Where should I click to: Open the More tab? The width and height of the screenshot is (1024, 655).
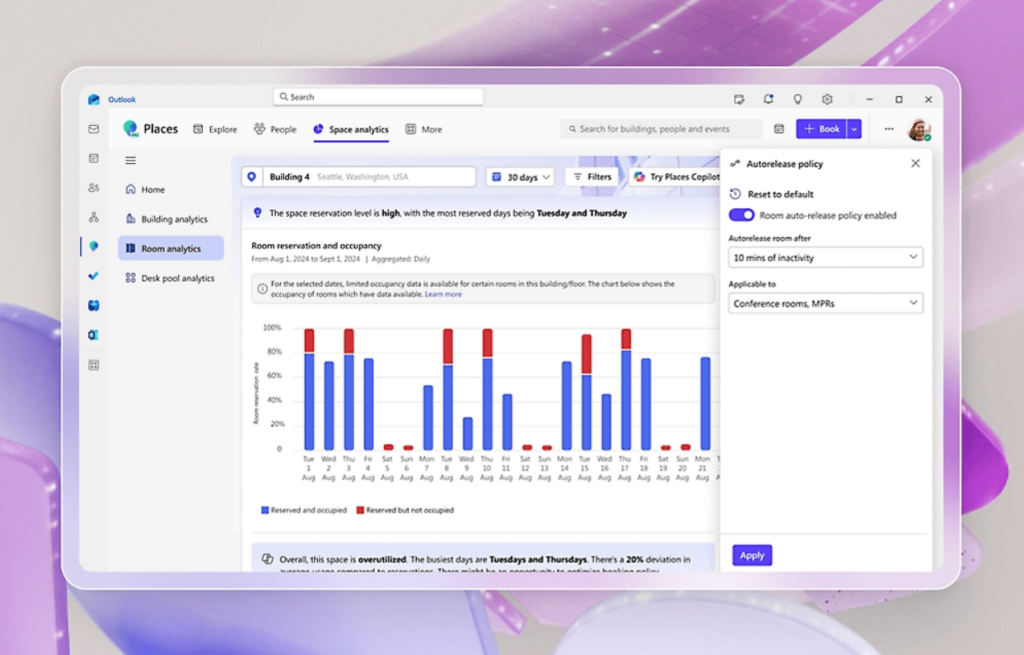(423, 129)
